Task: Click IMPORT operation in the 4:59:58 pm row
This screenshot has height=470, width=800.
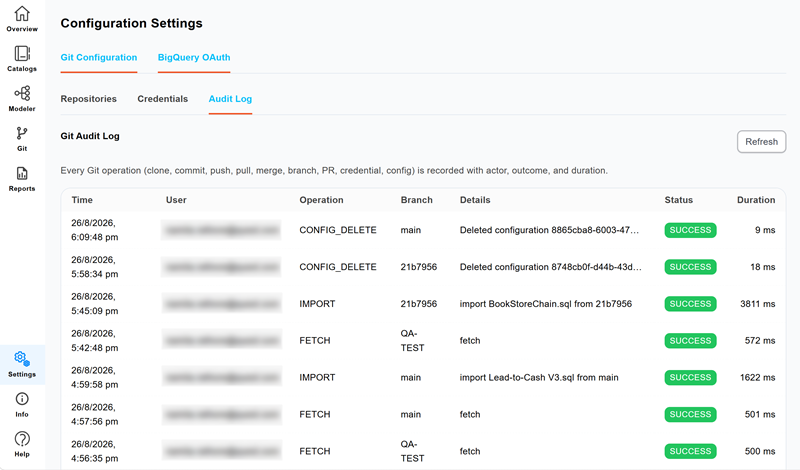Action: (317, 378)
